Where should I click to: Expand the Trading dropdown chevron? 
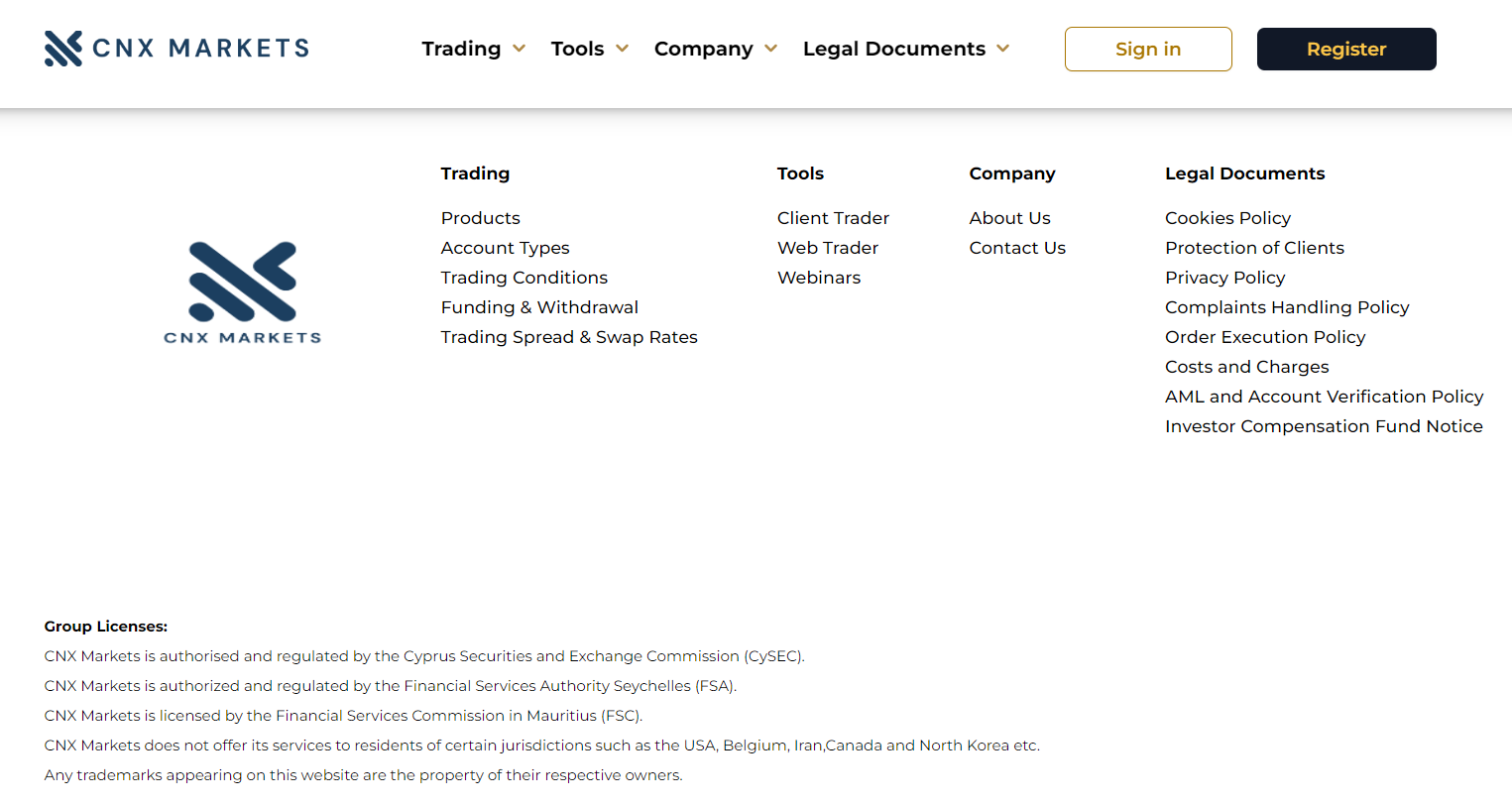coord(520,49)
